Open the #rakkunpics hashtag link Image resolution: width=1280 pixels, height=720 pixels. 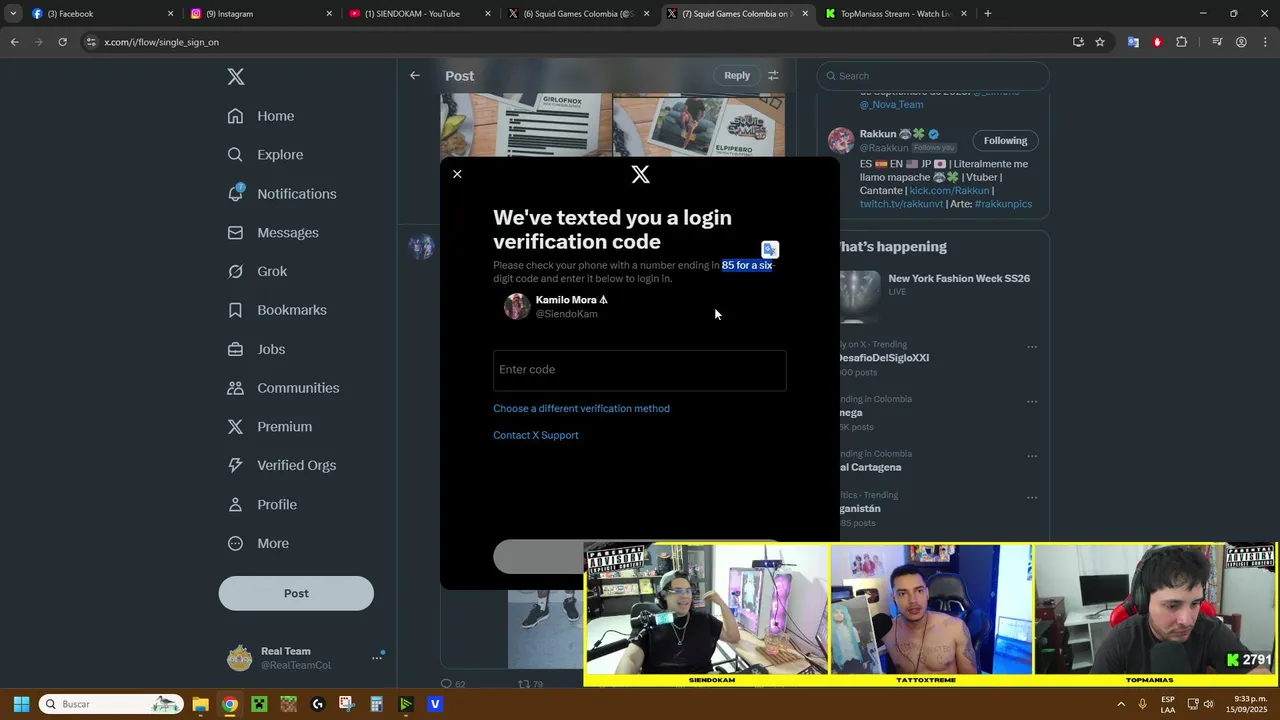pyautogui.click(x=1003, y=204)
